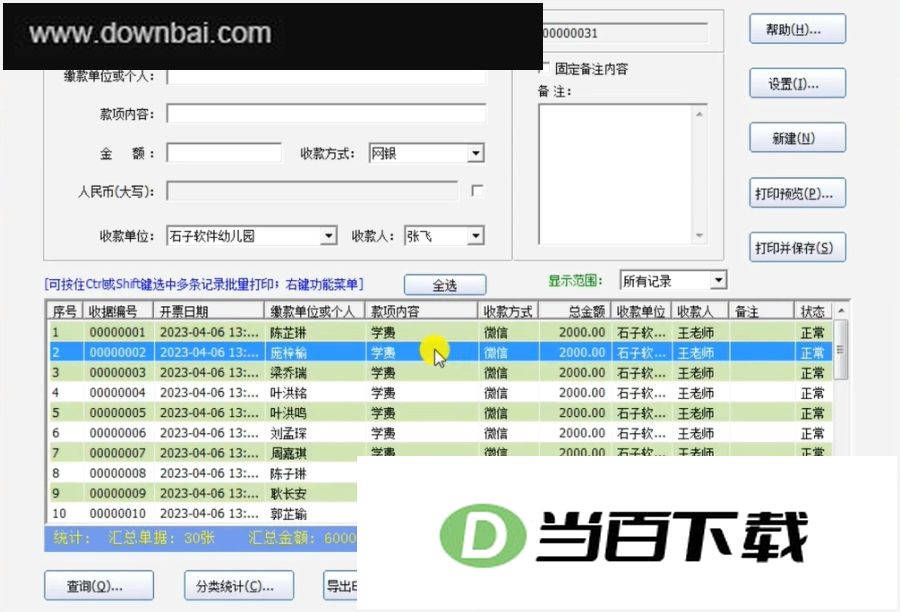Click scroll up arrow in 备注 box
This screenshot has width=900, height=612.
(699, 114)
